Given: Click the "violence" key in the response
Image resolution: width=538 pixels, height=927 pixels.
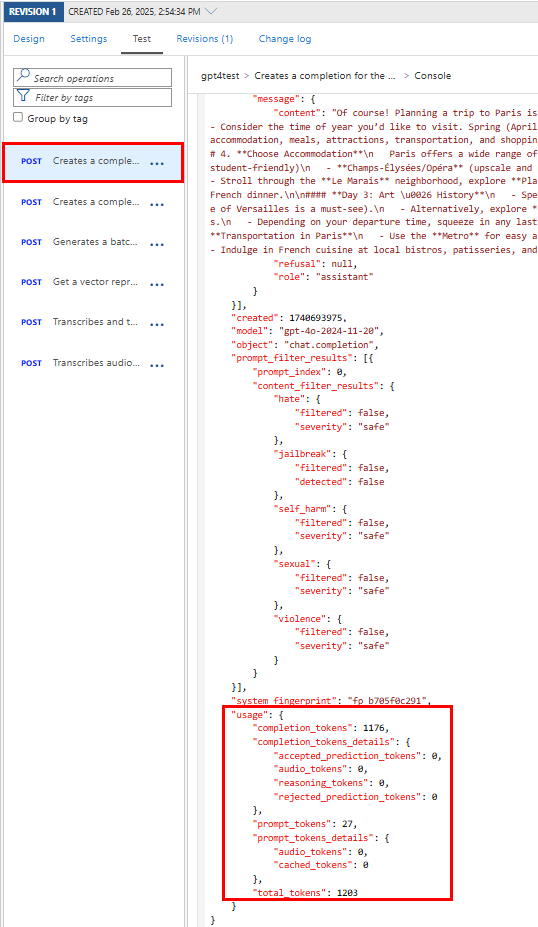Looking at the screenshot, I should click(299, 619).
